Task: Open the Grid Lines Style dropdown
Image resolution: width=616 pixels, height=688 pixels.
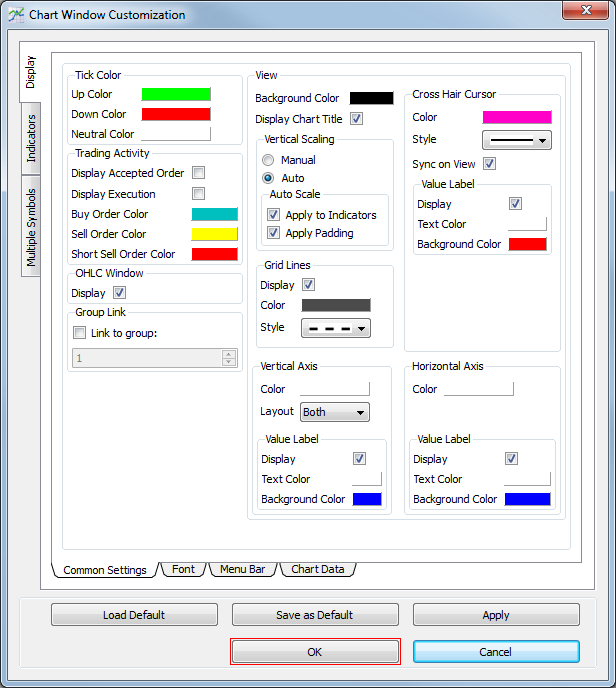Action: [x=335, y=328]
